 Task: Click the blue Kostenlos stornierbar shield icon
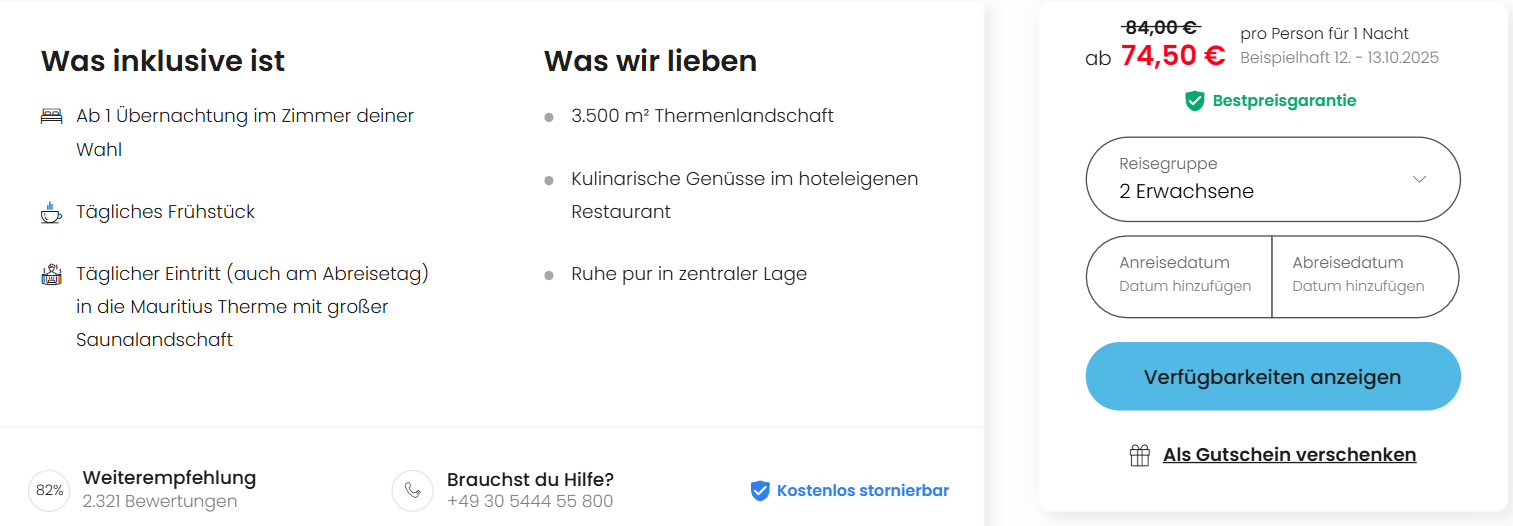tap(760, 490)
